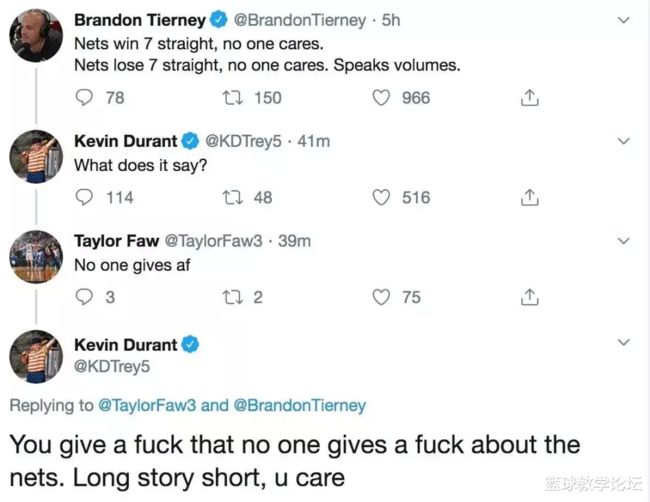Retweet Kevin Durant's tweet with 48 retweets

[233, 197]
